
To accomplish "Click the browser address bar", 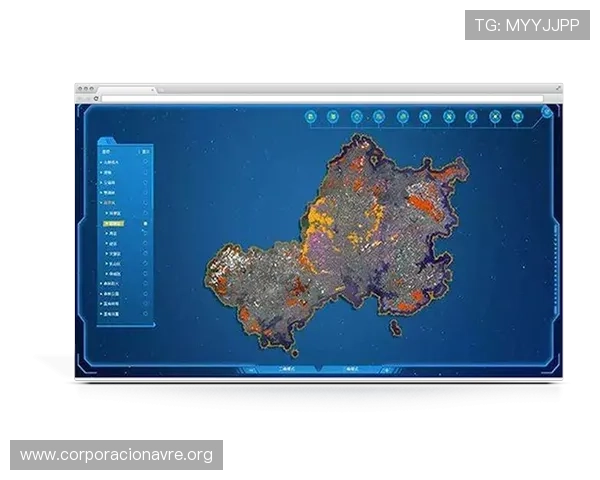I will 320,98.
